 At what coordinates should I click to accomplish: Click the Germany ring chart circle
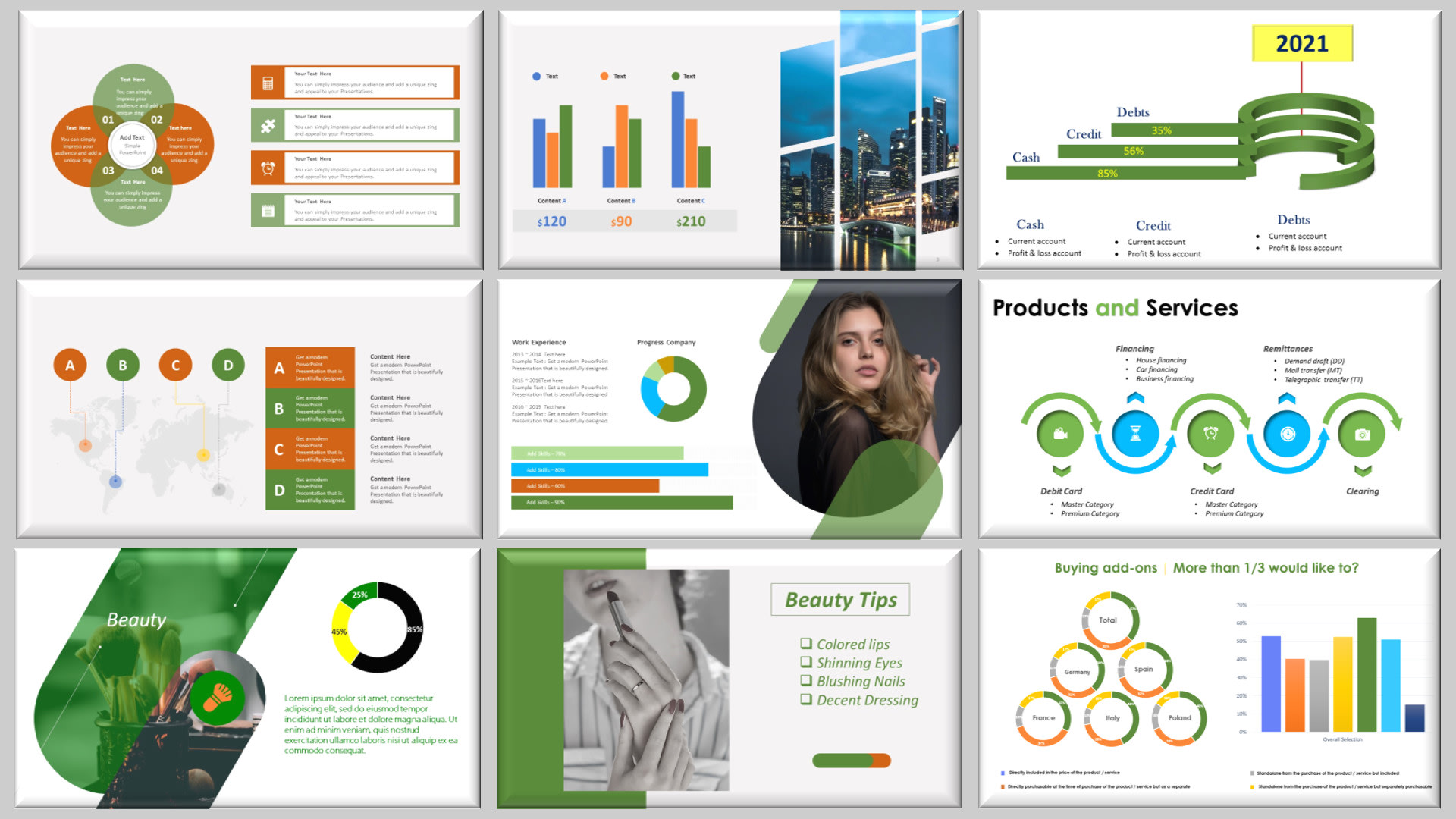1077,671
